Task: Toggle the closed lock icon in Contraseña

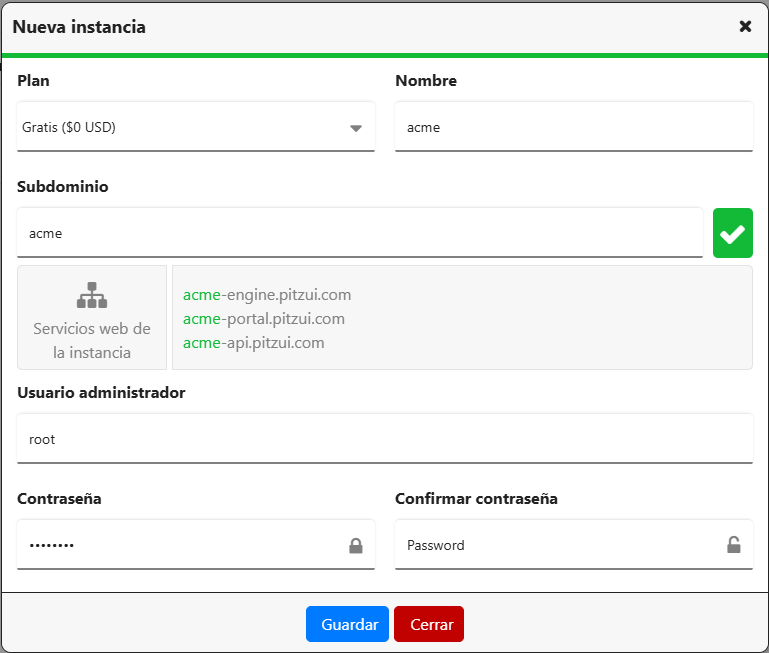Action: (x=356, y=545)
